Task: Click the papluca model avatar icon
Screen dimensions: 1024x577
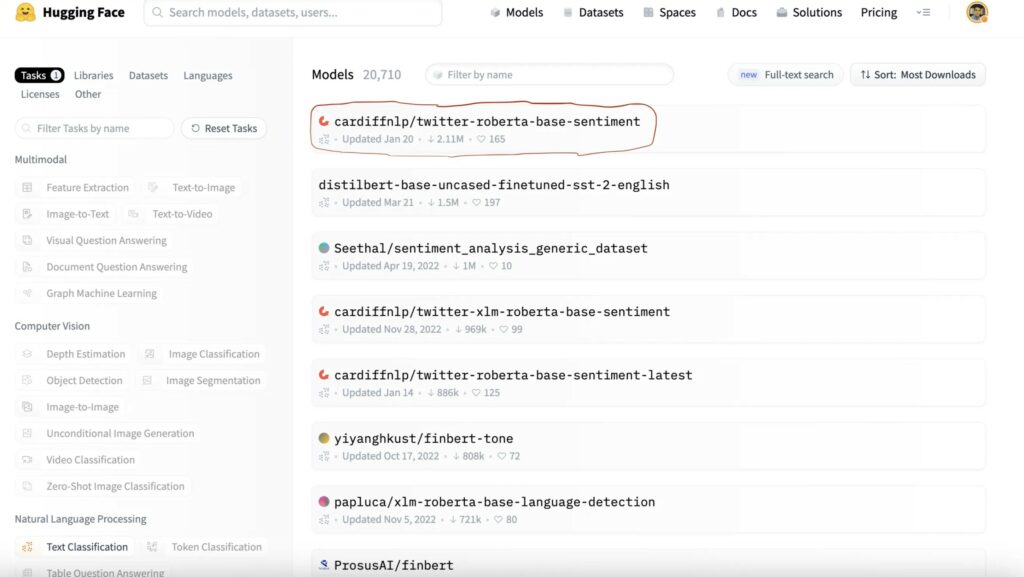Action: coord(324,502)
